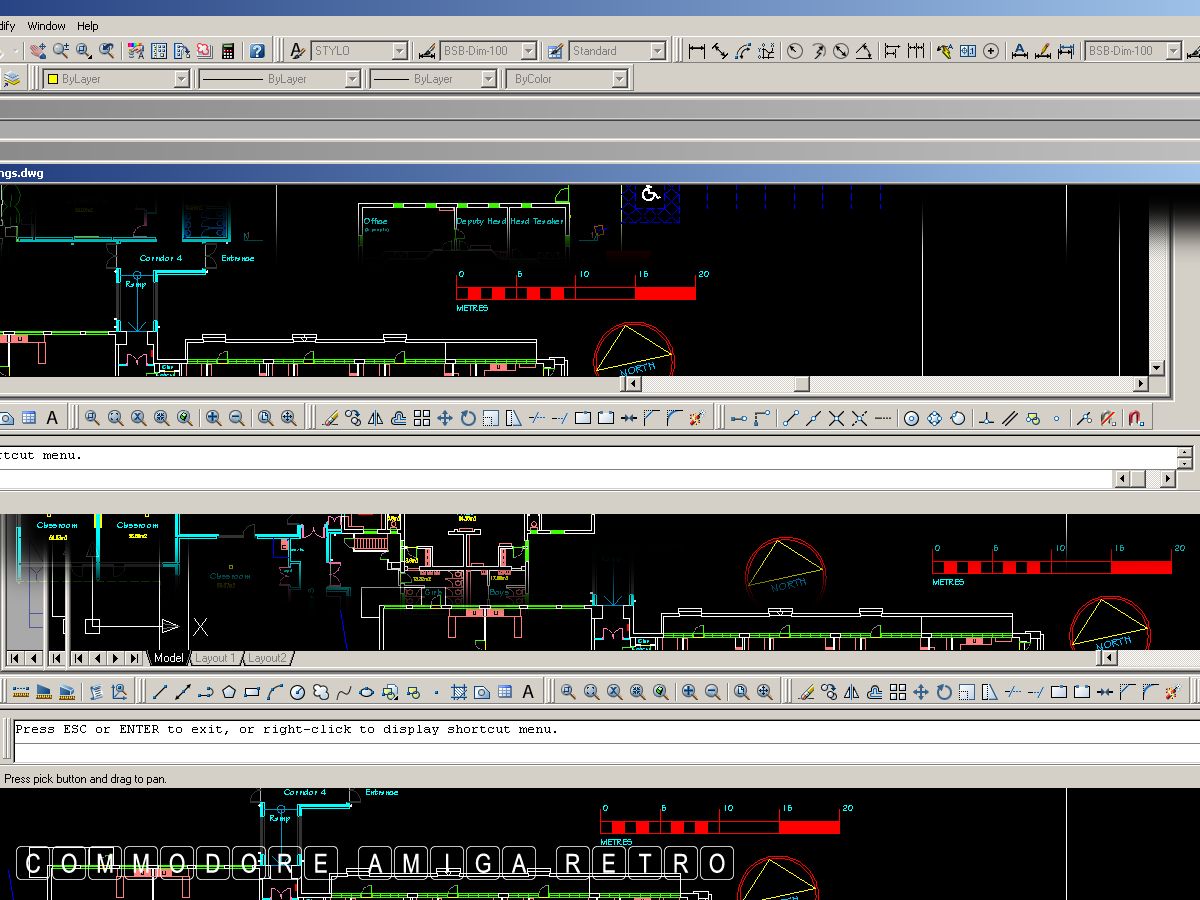Click the yellow ByLayer color swatch
Image resolution: width=1200 pixels, height=900 pixels.
coord(53,79)
